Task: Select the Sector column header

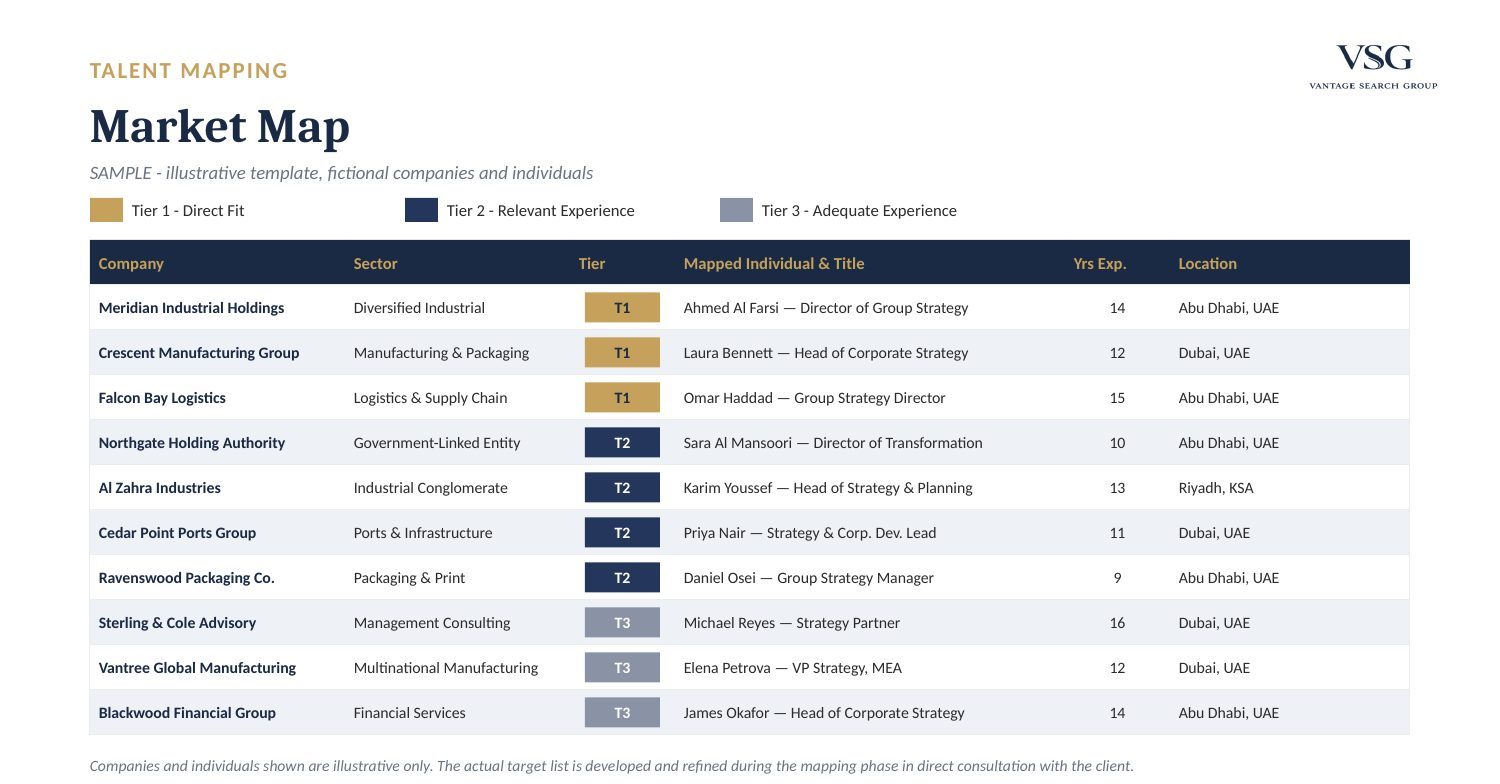Action: point(375,264)
